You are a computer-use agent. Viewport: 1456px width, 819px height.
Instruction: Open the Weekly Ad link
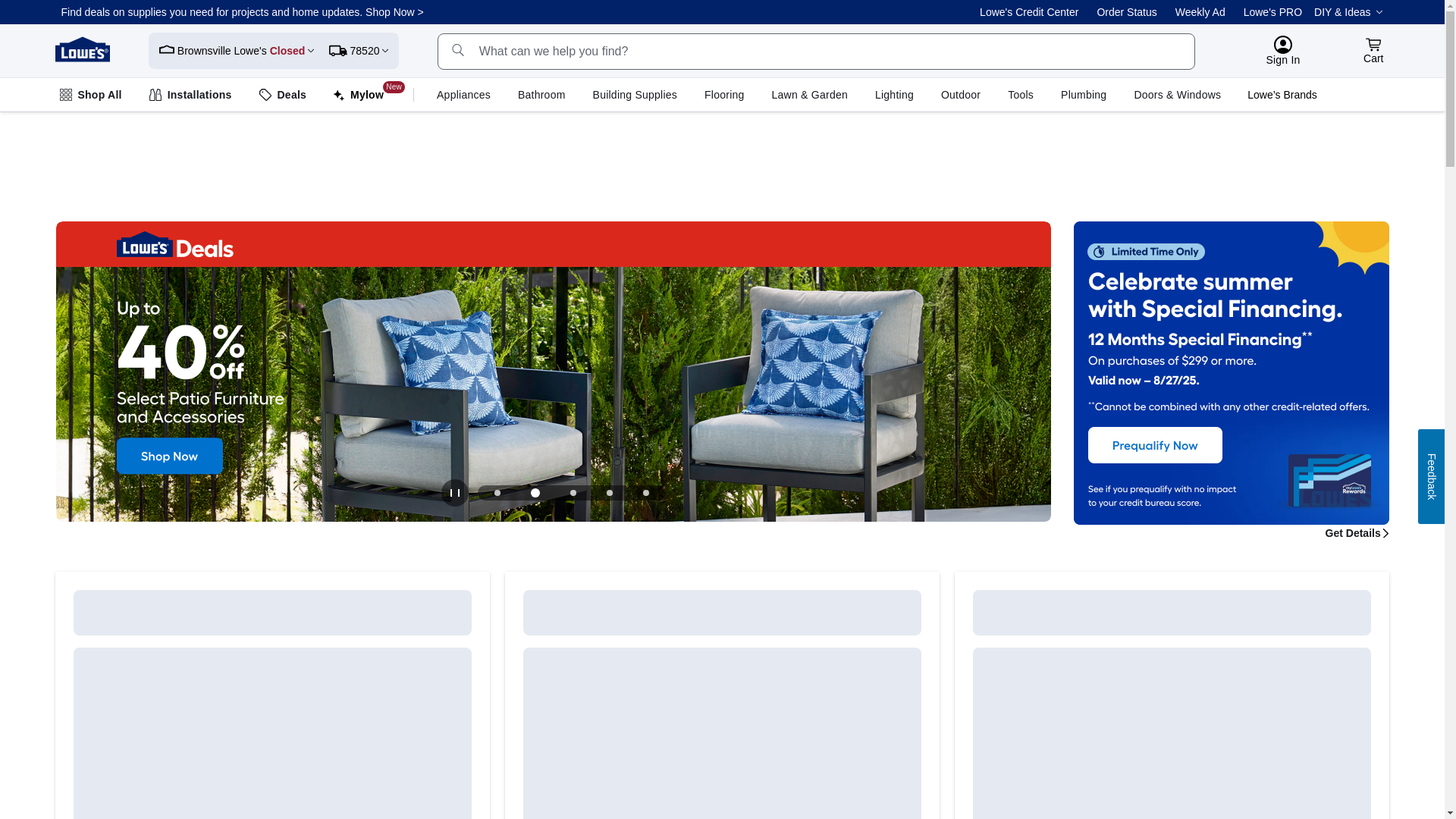tap(1200, 12)
